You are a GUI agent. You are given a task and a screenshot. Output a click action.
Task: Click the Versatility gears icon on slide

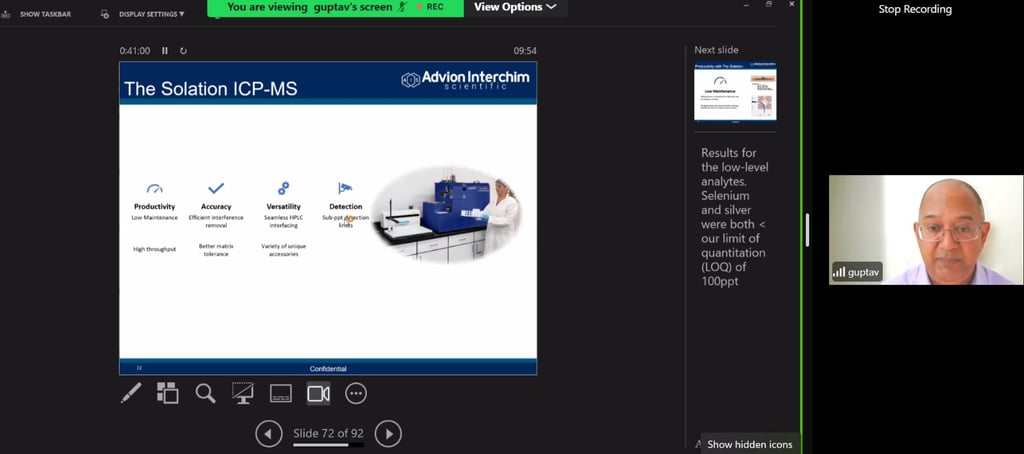283,188
